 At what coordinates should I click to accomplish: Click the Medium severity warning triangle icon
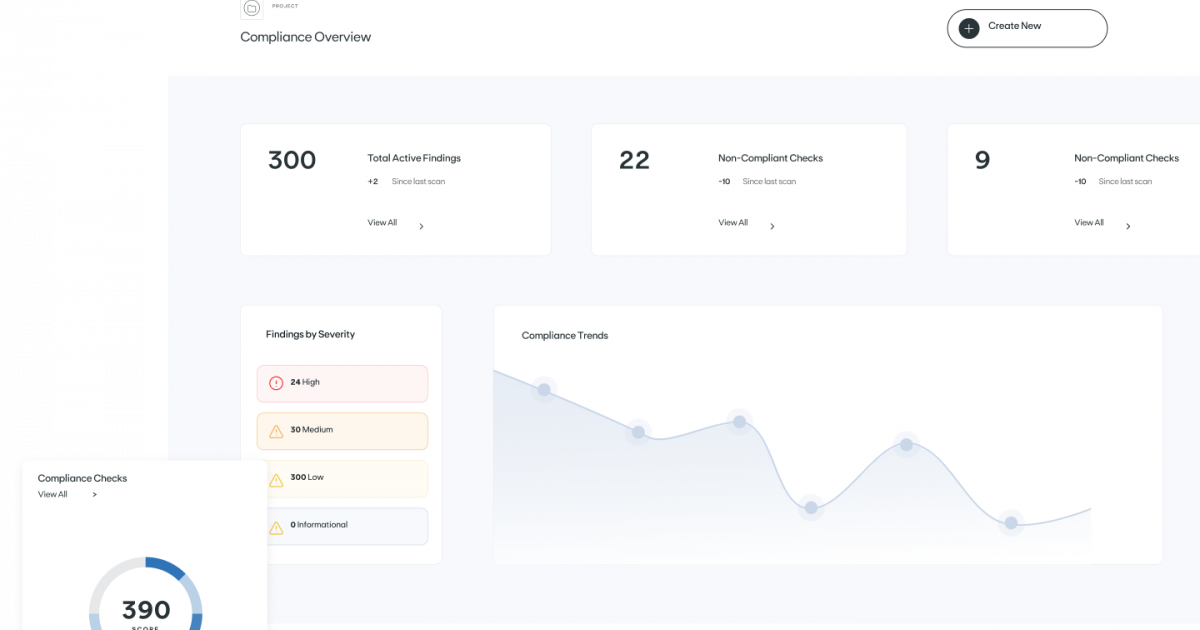click(278, 430)
